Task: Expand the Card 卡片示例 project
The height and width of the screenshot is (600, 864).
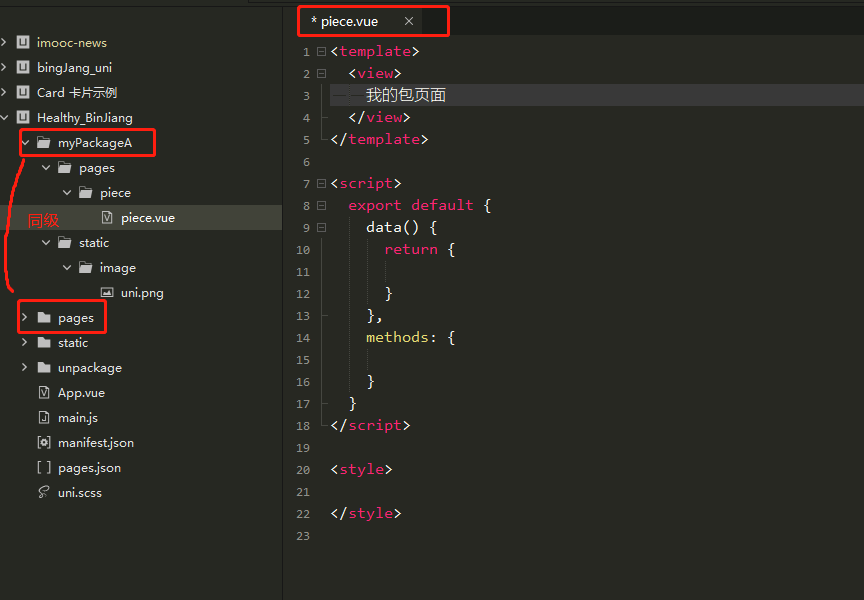Action: point(4,93)
